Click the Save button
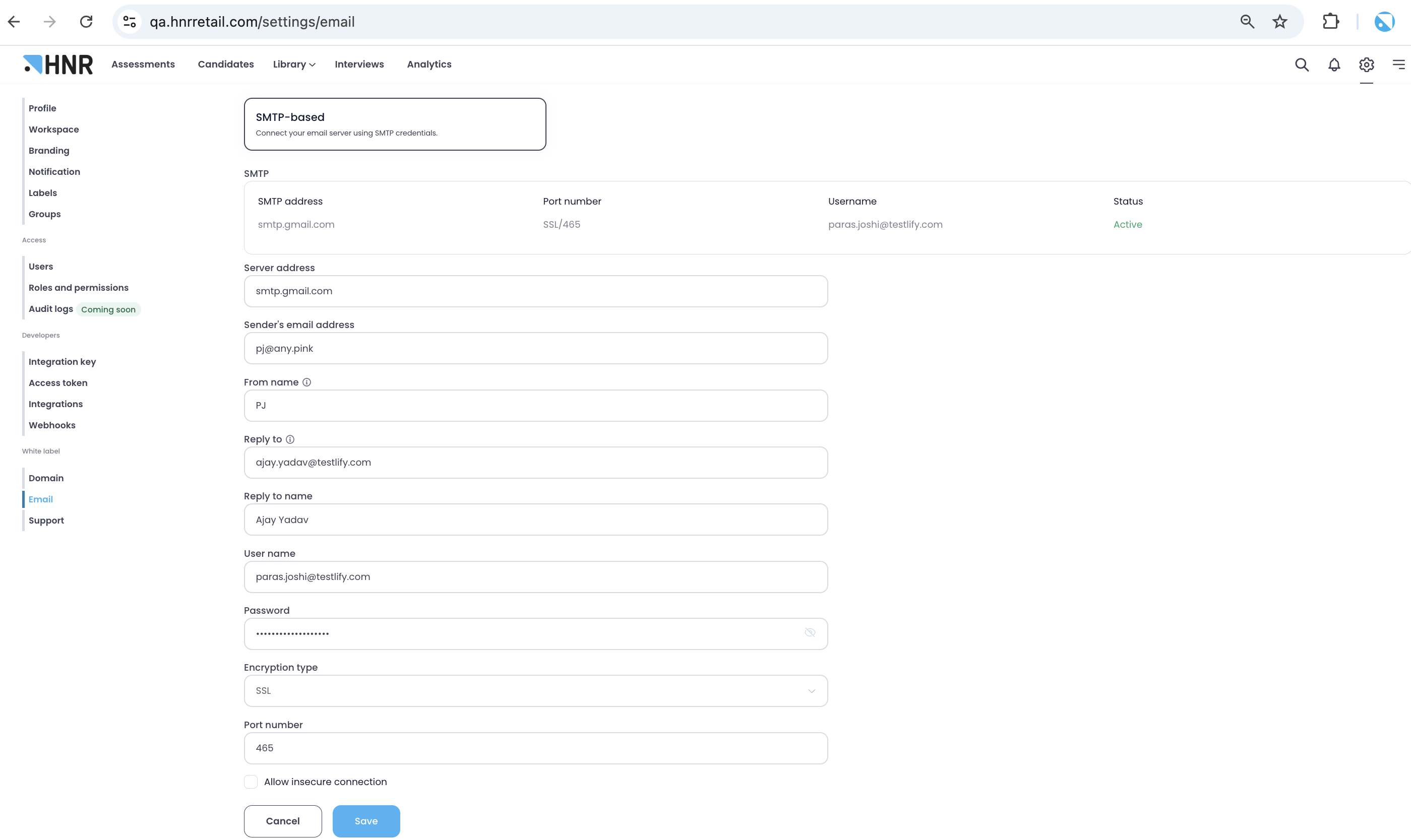Screen dimensions: 1411x840 [x=366, y=821]
